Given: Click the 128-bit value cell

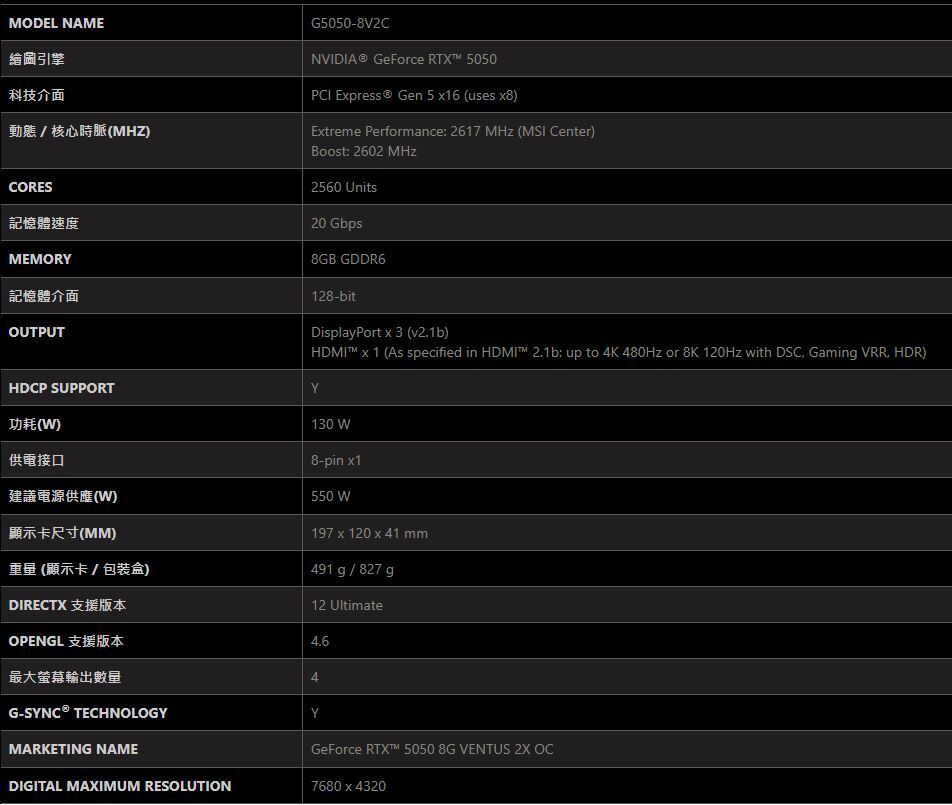Looking at the screenshot, I should click(x=333, y=296).
